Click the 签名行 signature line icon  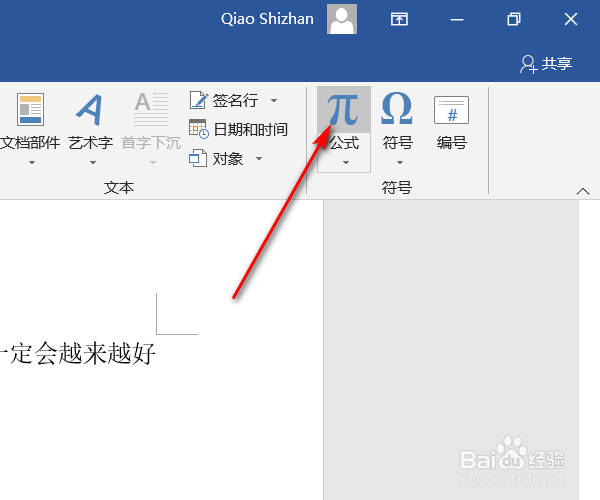[199, 100]
